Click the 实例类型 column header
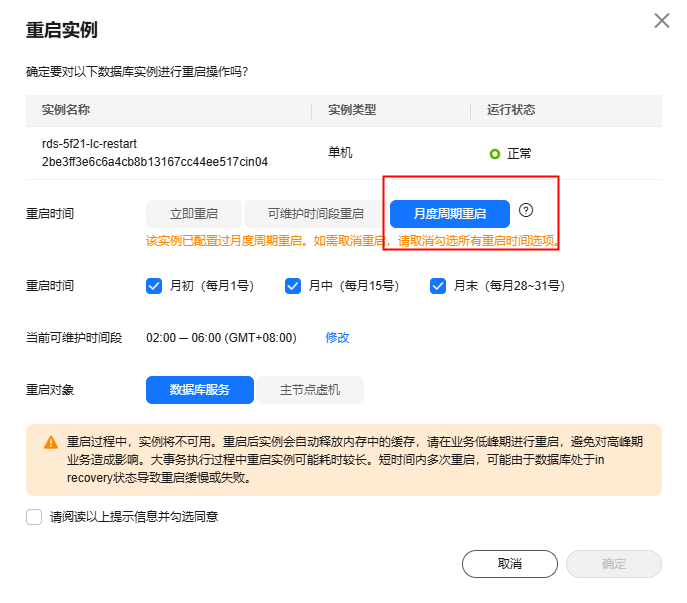687x603 pixels. pyautogui.click(x=352, y=110)
